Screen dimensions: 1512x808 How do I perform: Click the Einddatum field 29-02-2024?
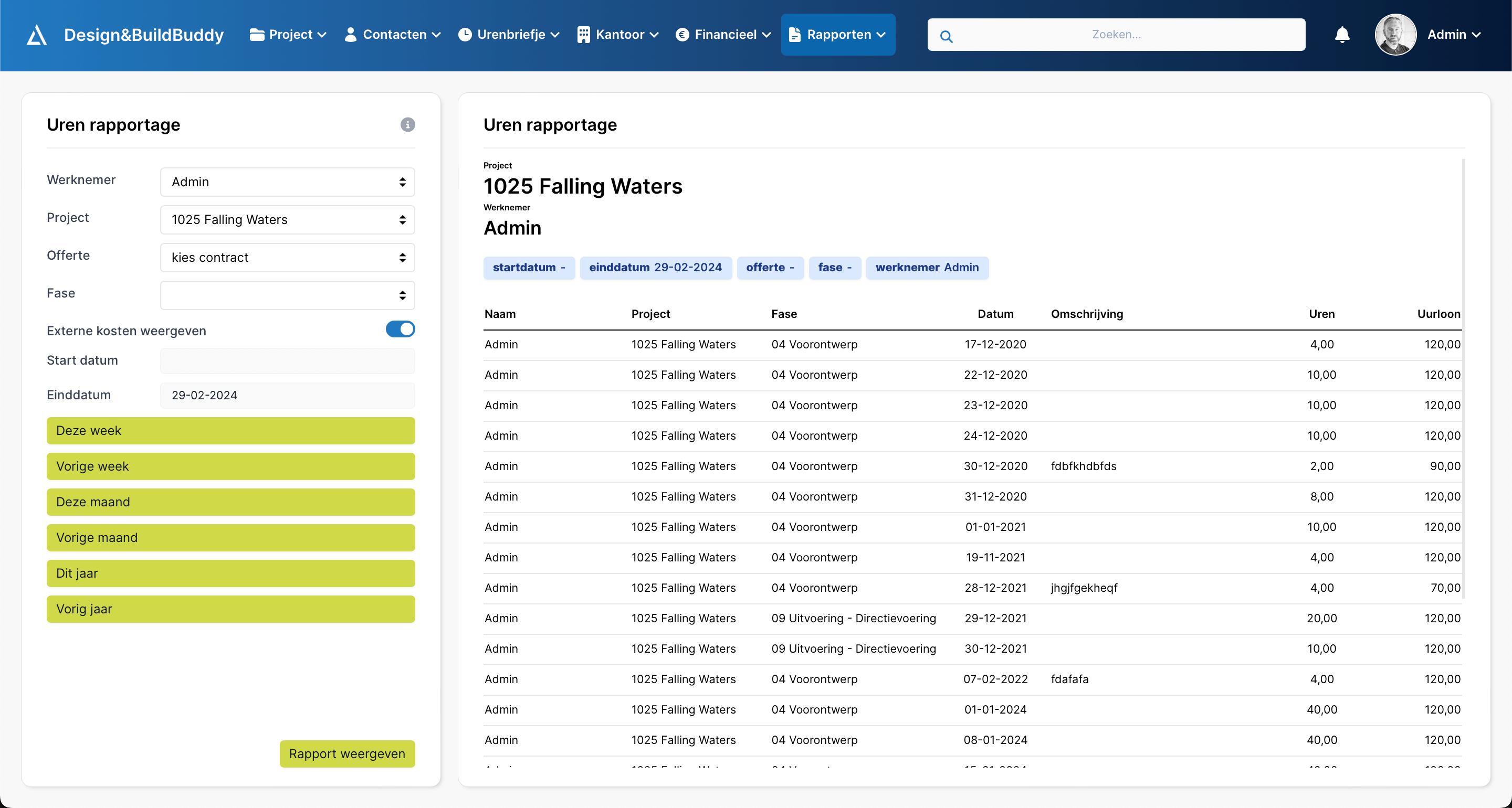[x=288, y=396]
